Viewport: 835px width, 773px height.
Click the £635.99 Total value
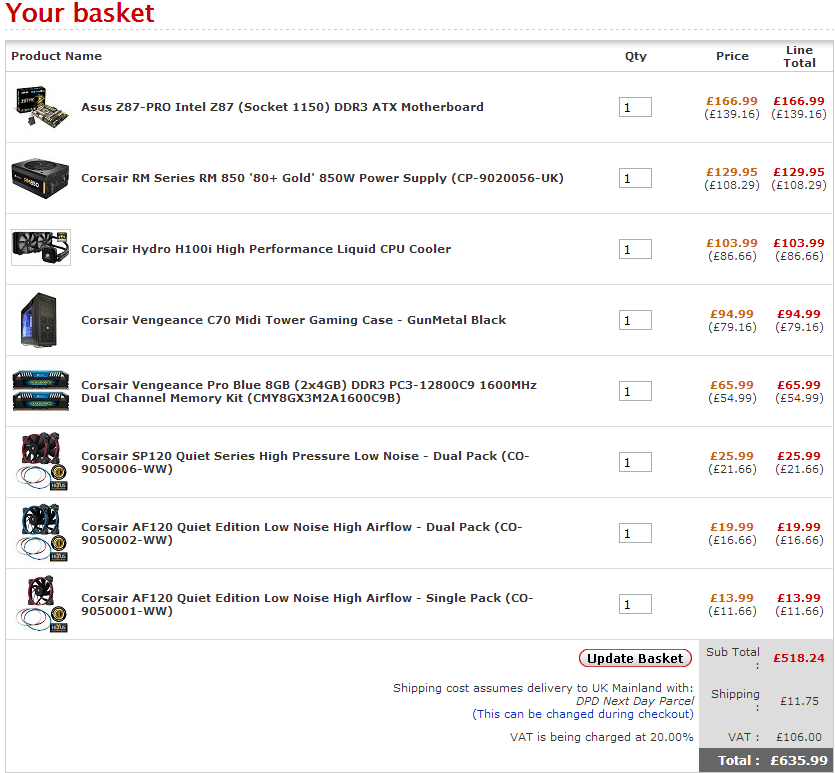pyautogui.click(x=799, y=760)
